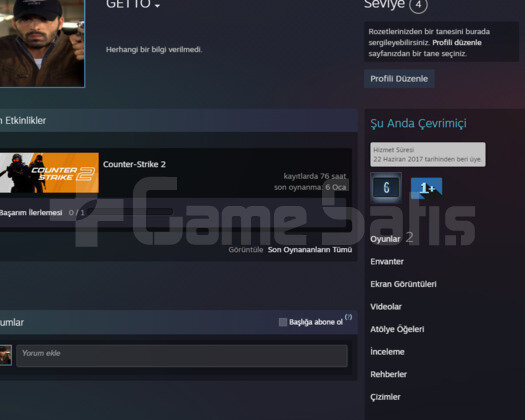The image size is (525, 420).
Task: Follow the bold 'Profili düzenle' link in badge text
Action: click(457, 43)
